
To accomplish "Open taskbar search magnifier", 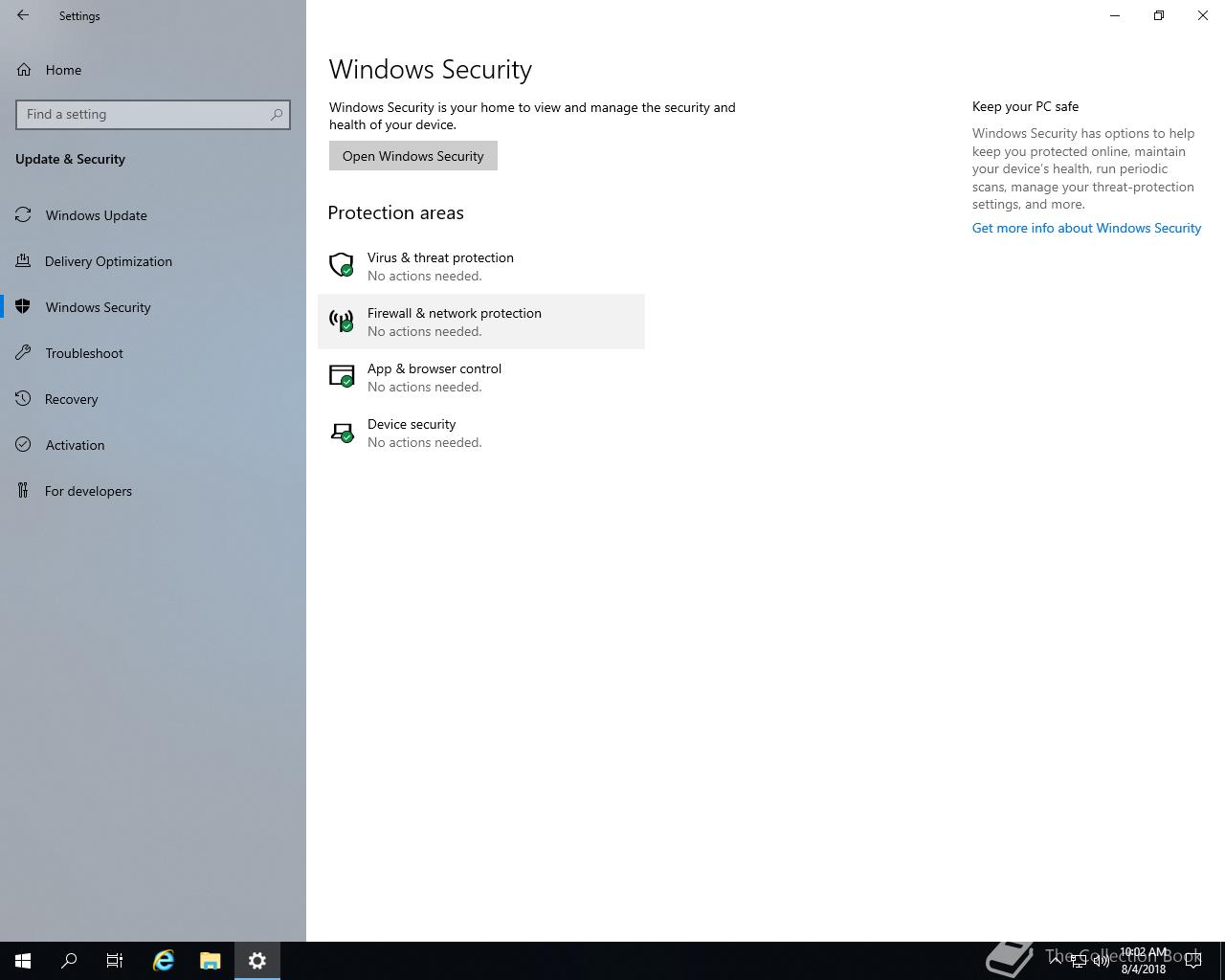I will [x=69, y=961].
